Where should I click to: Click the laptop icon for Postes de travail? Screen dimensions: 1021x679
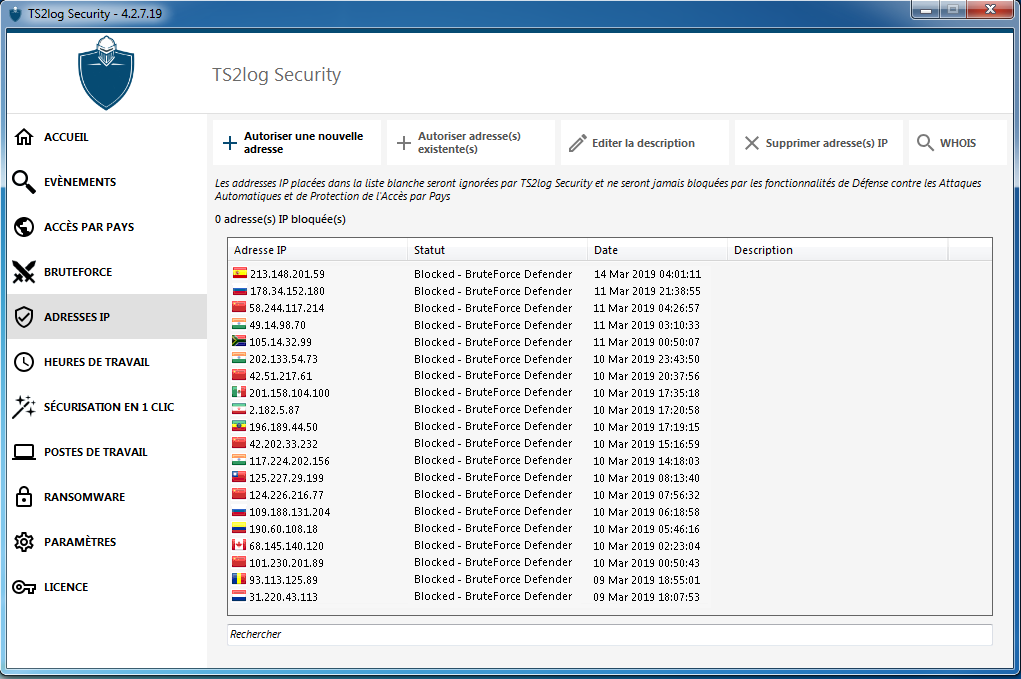point(24,452)
